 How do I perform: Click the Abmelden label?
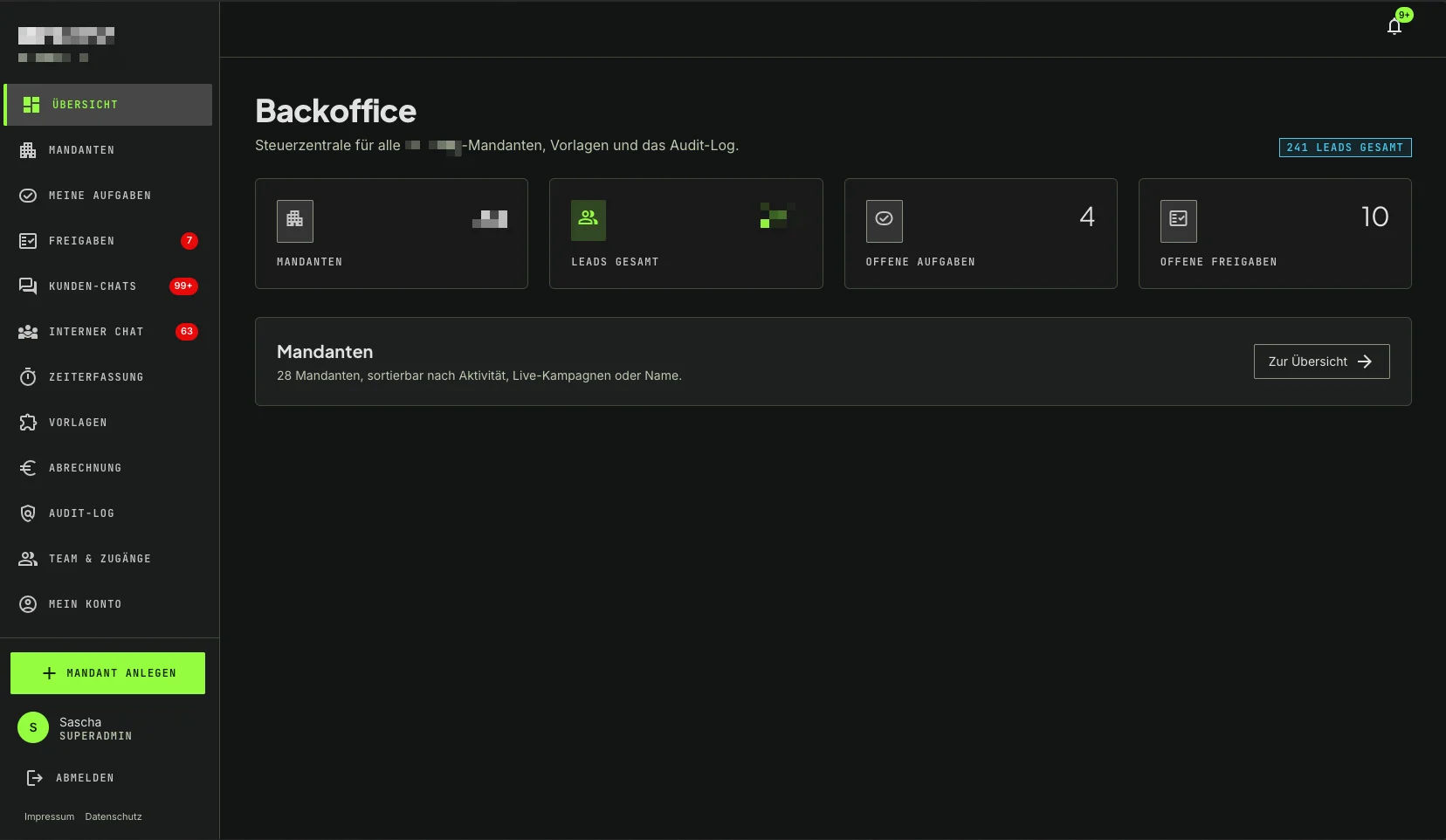coord(86,778)
